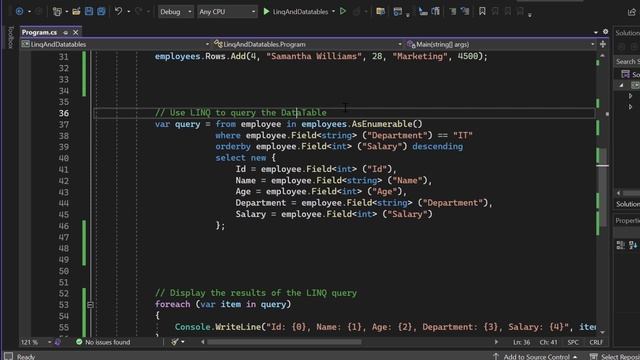Viewport: 640px width, 360px height.
Task: Click the Save All icon
Action: point(101,11)
